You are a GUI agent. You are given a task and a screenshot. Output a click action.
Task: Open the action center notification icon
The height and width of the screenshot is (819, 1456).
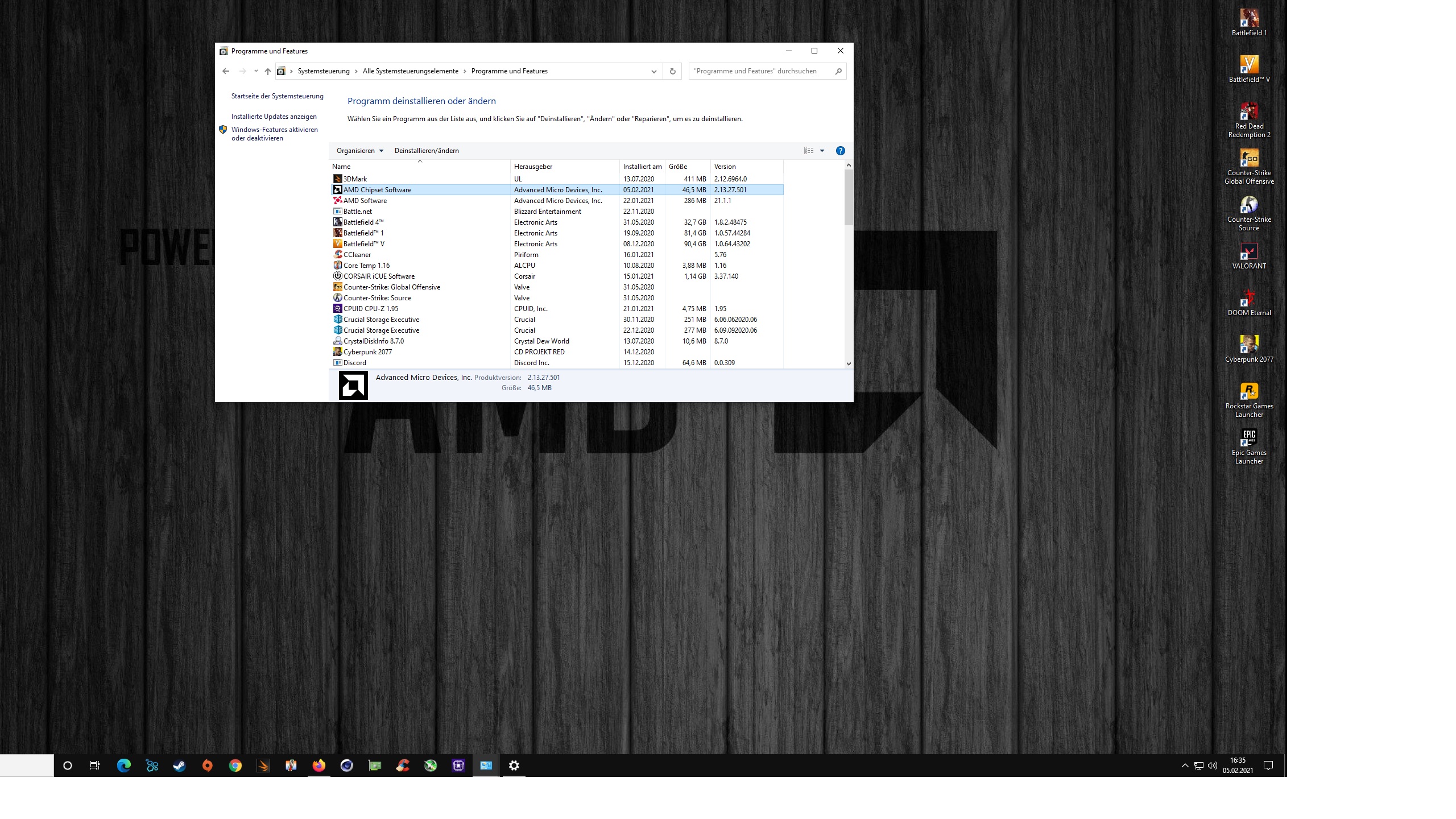[1268, 766]
